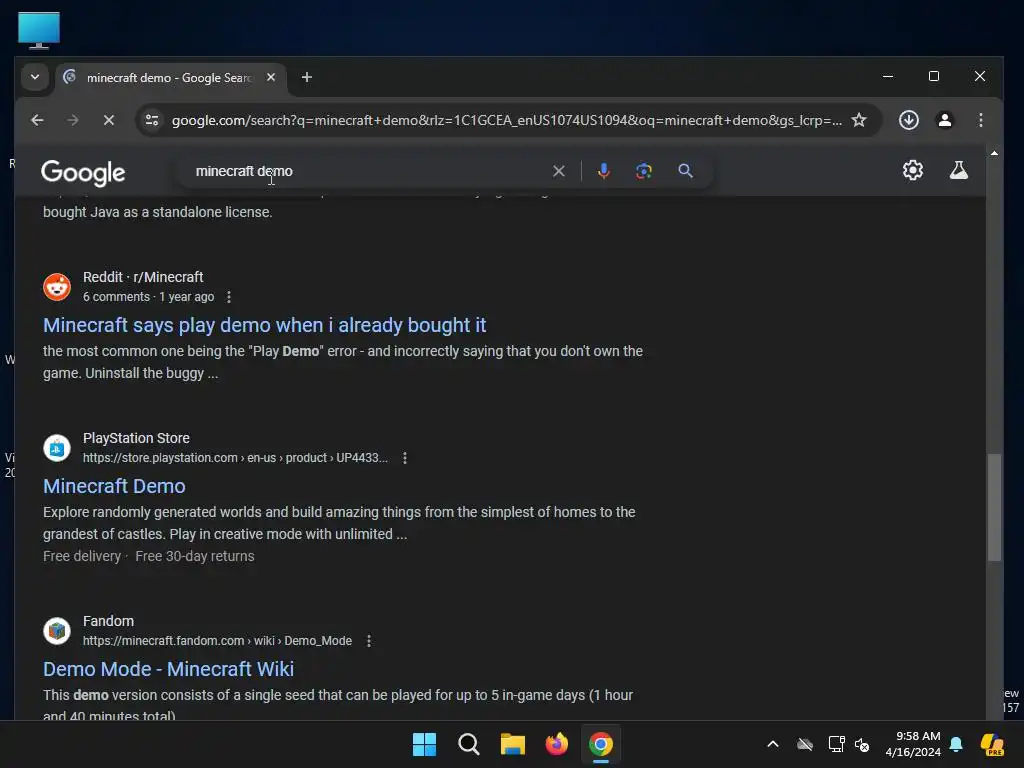This screenshot has width=1024, height=768.
Task: Click the page vertical scrollbar thumb
Action: (994, 507)
